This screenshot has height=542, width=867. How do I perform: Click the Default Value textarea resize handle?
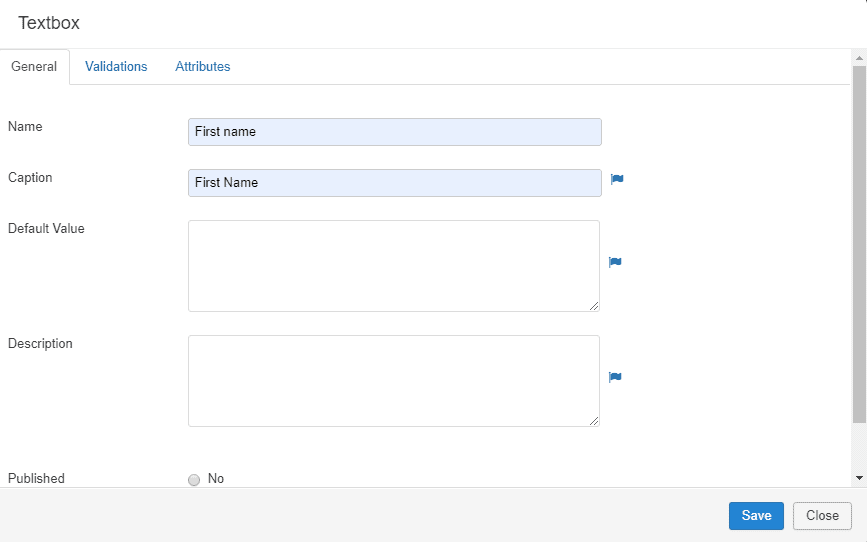pyautogui.click(x=594, y=306)
